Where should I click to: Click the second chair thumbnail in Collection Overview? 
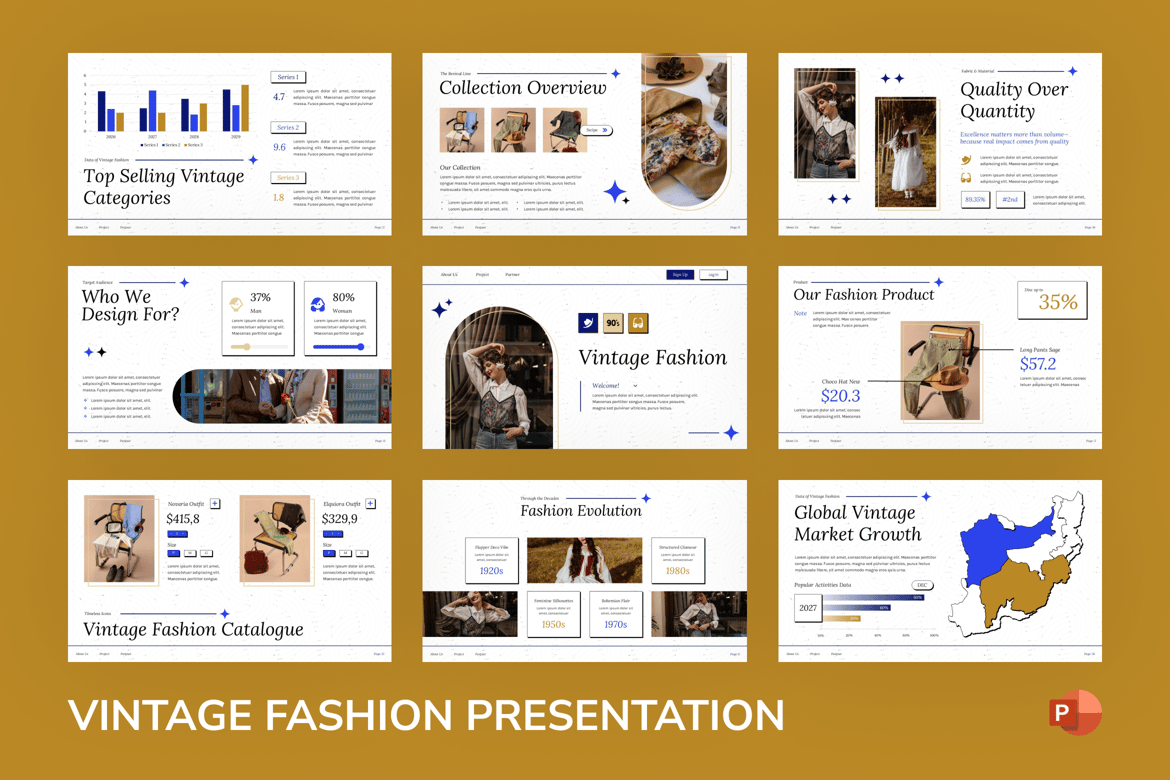(x=513, y=130)
